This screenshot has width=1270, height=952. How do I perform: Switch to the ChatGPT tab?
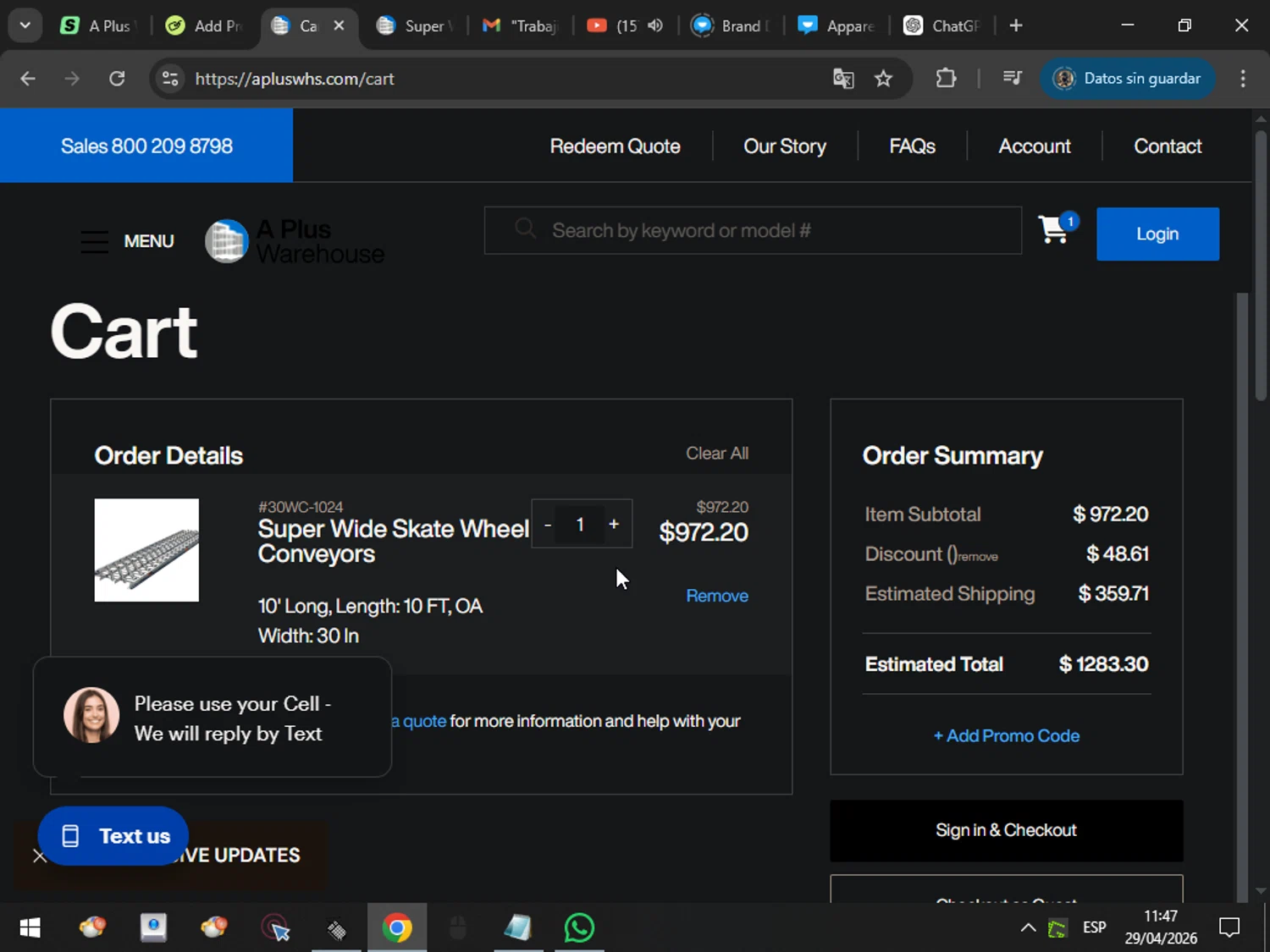click(x=941, y=25)
